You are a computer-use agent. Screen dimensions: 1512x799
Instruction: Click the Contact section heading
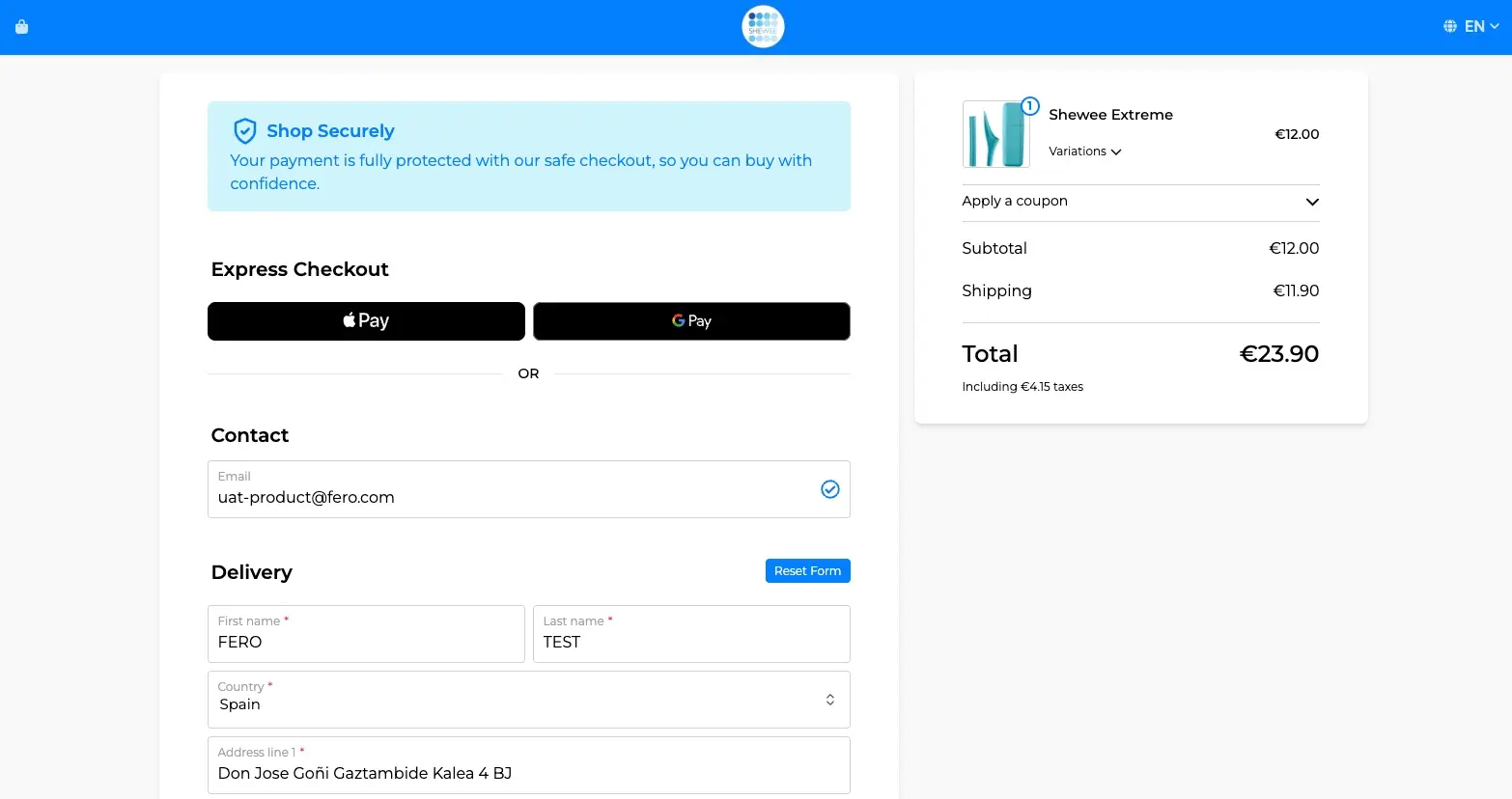tap(250, 435)
